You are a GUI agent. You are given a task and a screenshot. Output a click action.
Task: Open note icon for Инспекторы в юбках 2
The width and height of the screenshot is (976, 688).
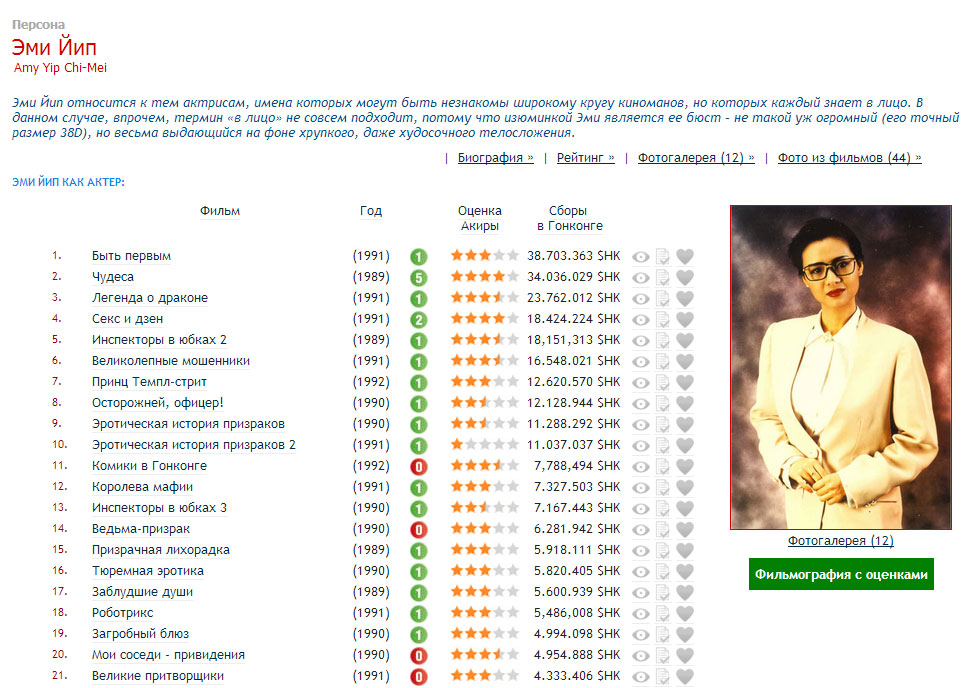pos(663,340)
